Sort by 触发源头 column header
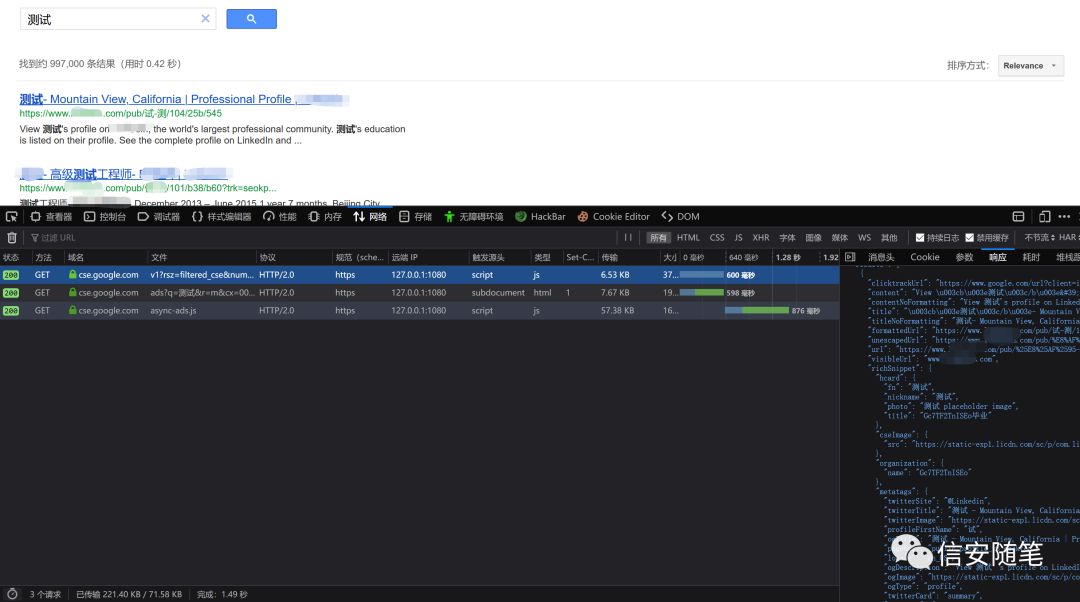Screen dimensions: 1080x602 [x=499, y=258]
